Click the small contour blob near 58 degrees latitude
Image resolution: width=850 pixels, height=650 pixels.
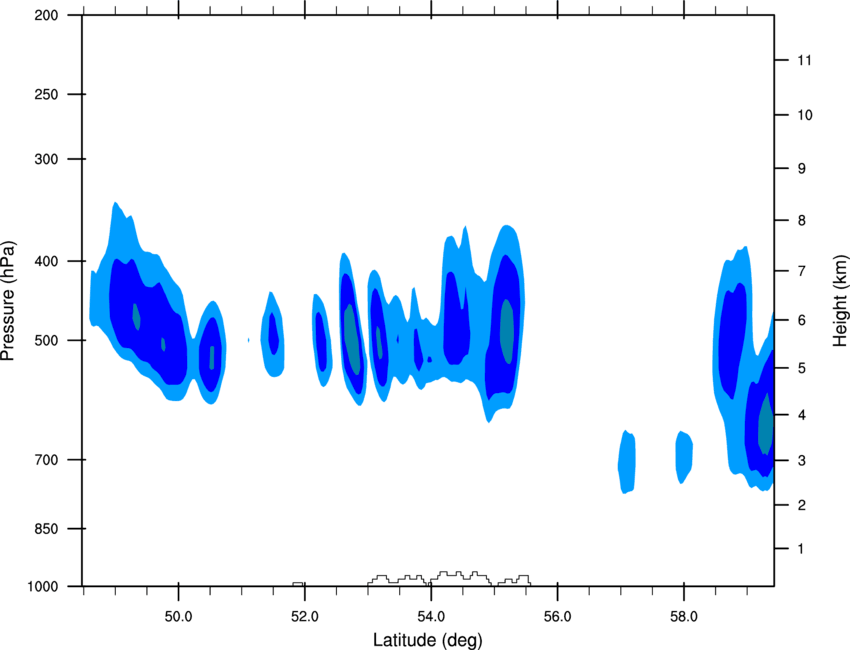point(684,457)
